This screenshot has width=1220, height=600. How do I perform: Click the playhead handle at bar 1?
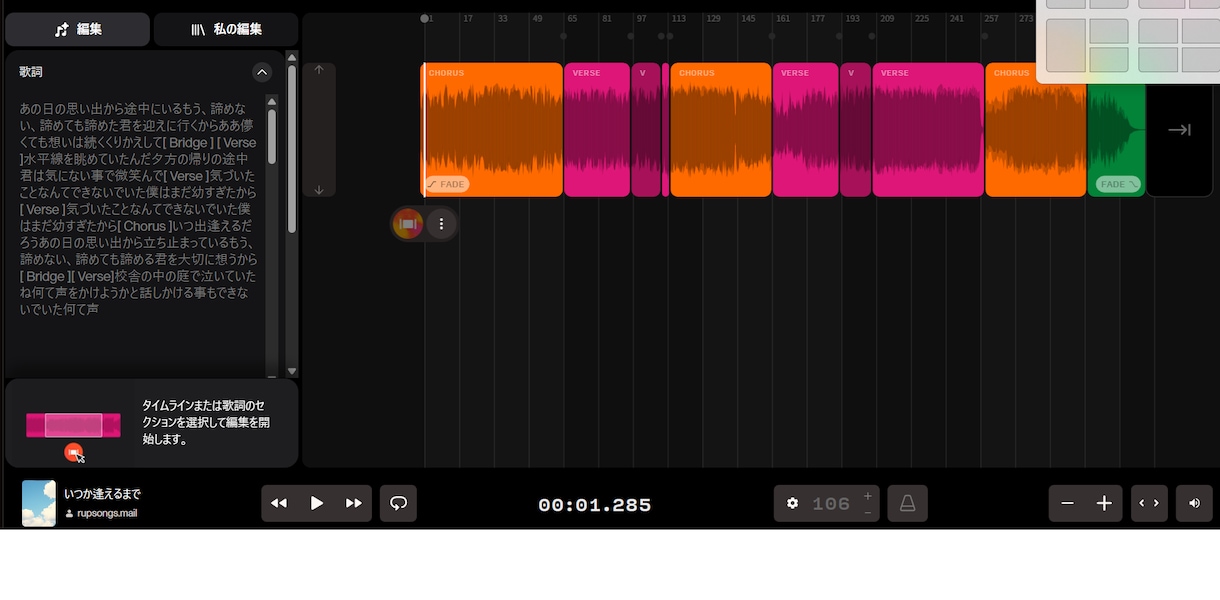425,18
